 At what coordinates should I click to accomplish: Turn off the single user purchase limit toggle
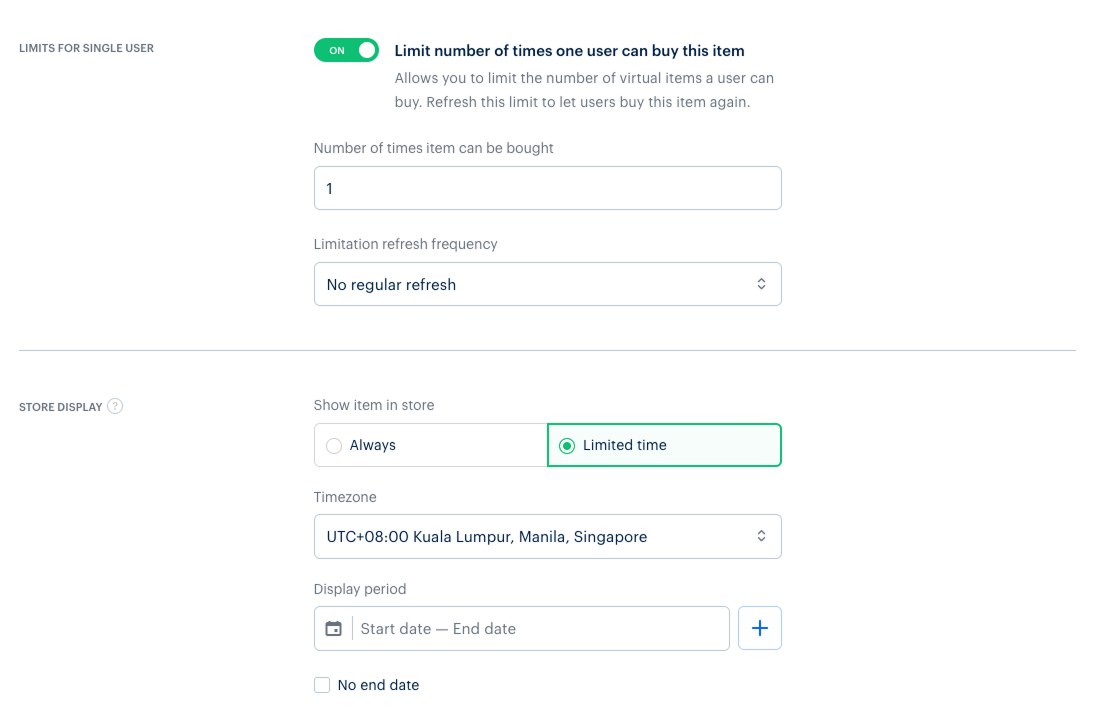click(x=346, y=50)
